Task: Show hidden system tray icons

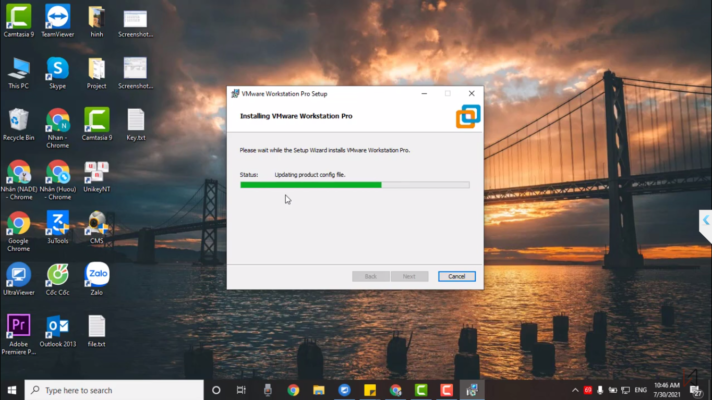Action: [x=575, y=390]
